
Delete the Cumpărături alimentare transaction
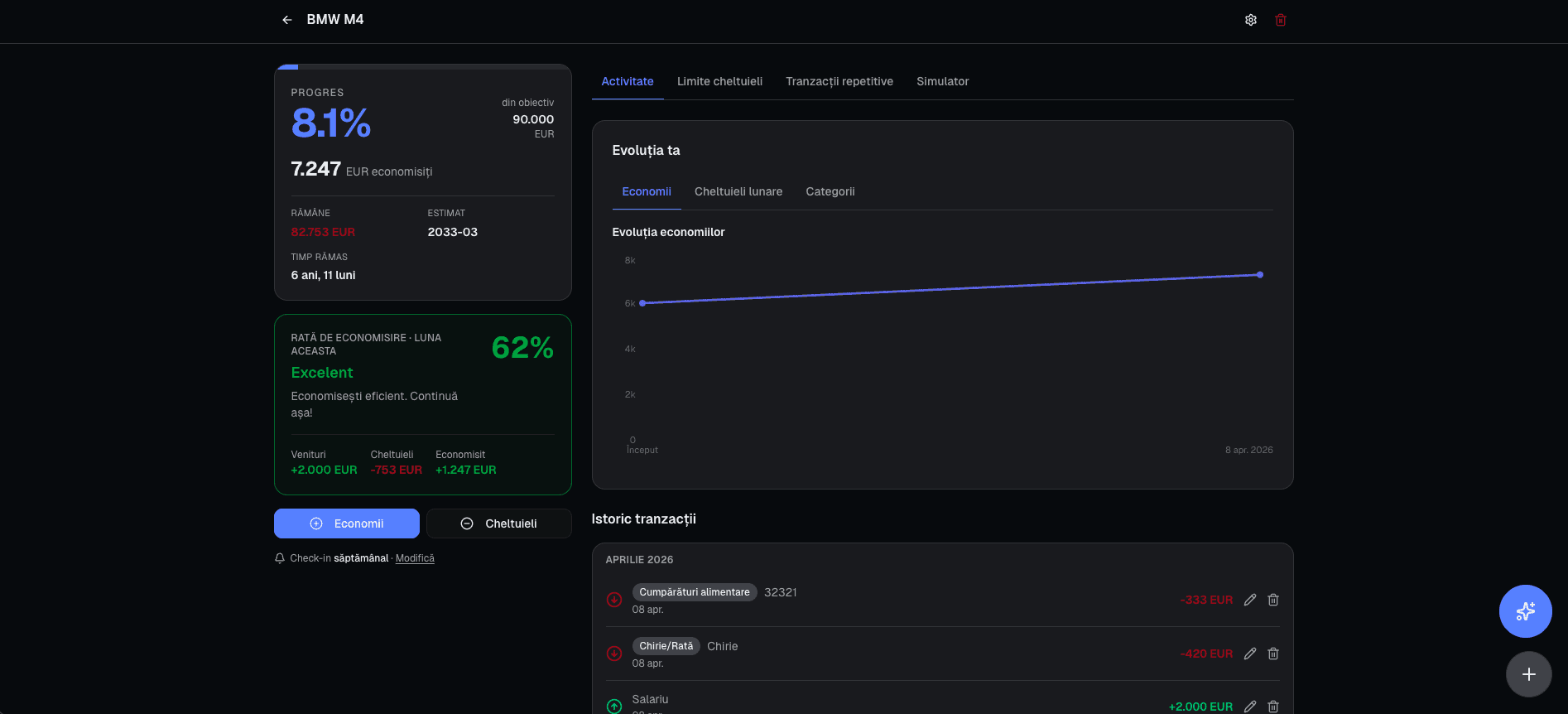[1273, 600]
